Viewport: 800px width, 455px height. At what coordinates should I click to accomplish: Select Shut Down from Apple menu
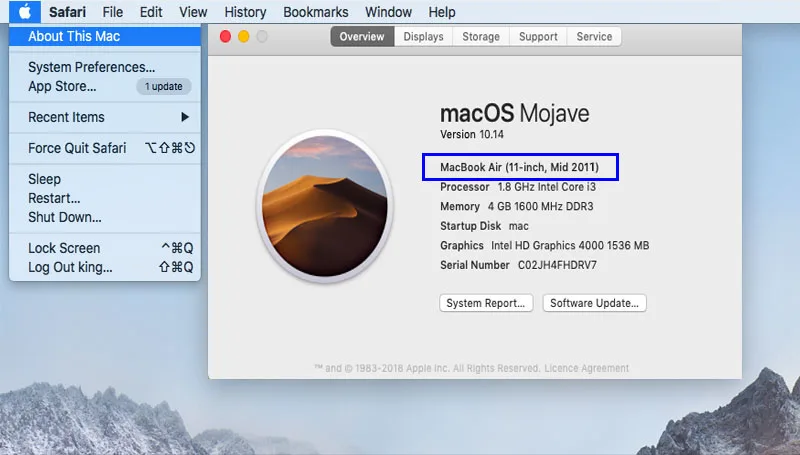click(105, 217)
